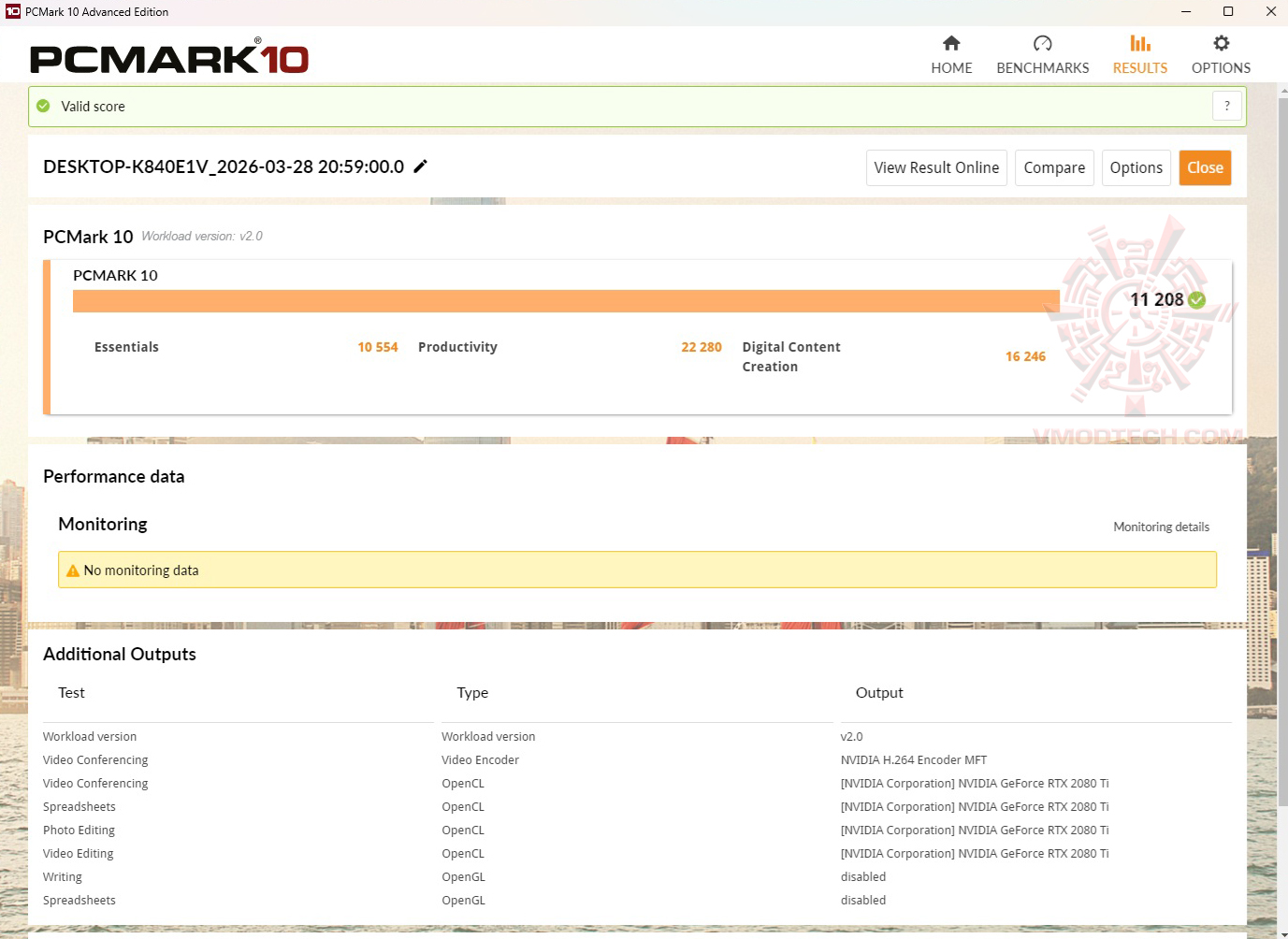Click the green valid score checkmark icon
The width and height of the screenshot is (1288, 939).
click(43, 107)
